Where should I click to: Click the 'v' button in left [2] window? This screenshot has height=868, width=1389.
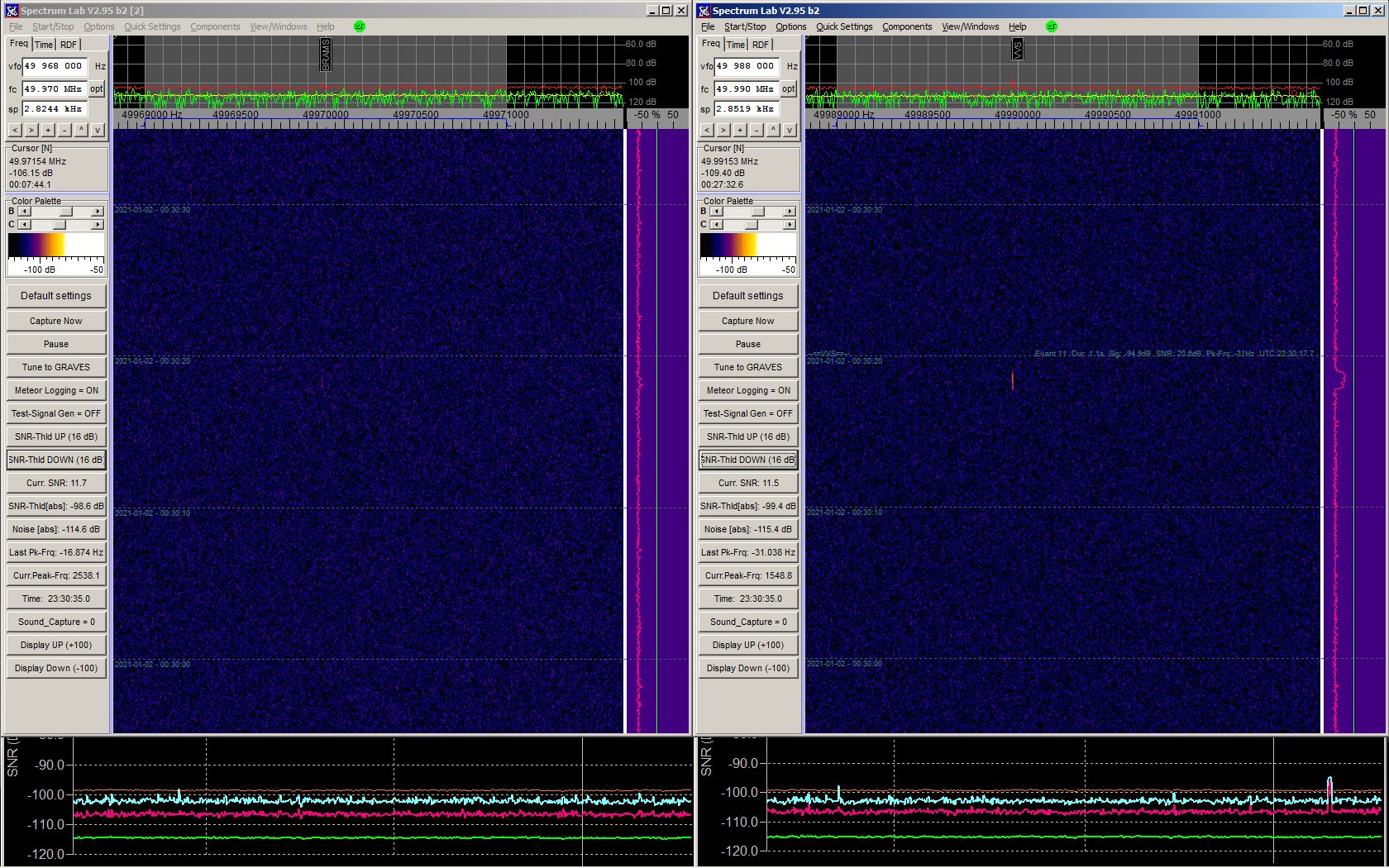(98, 130)
